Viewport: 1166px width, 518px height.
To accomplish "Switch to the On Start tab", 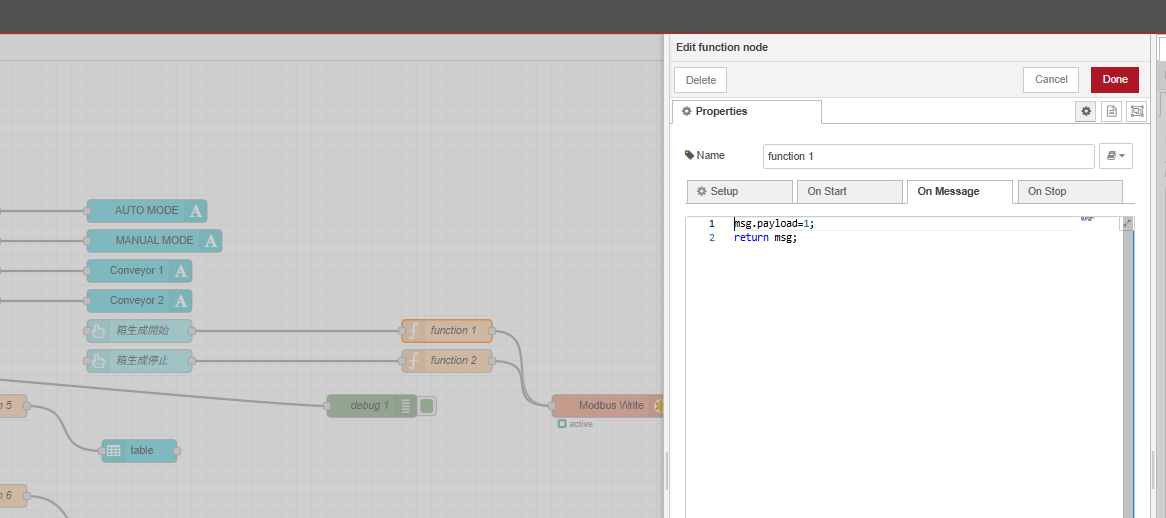I will pyautogui.click(x=849, y=191).
